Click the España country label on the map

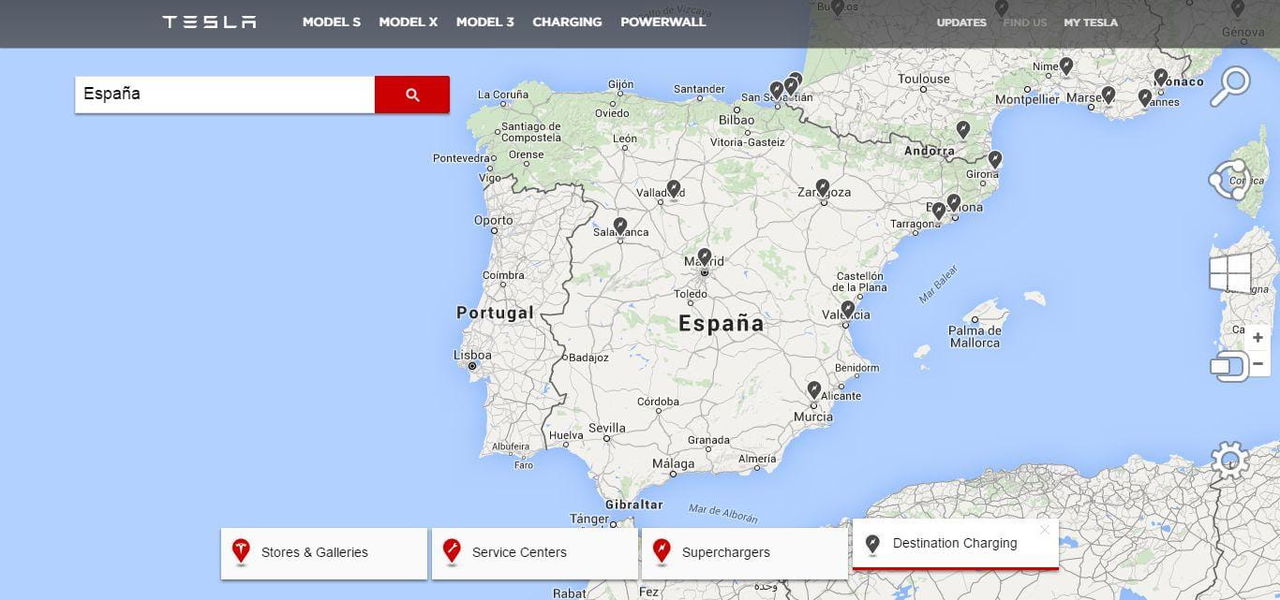[x=721, y=323]
